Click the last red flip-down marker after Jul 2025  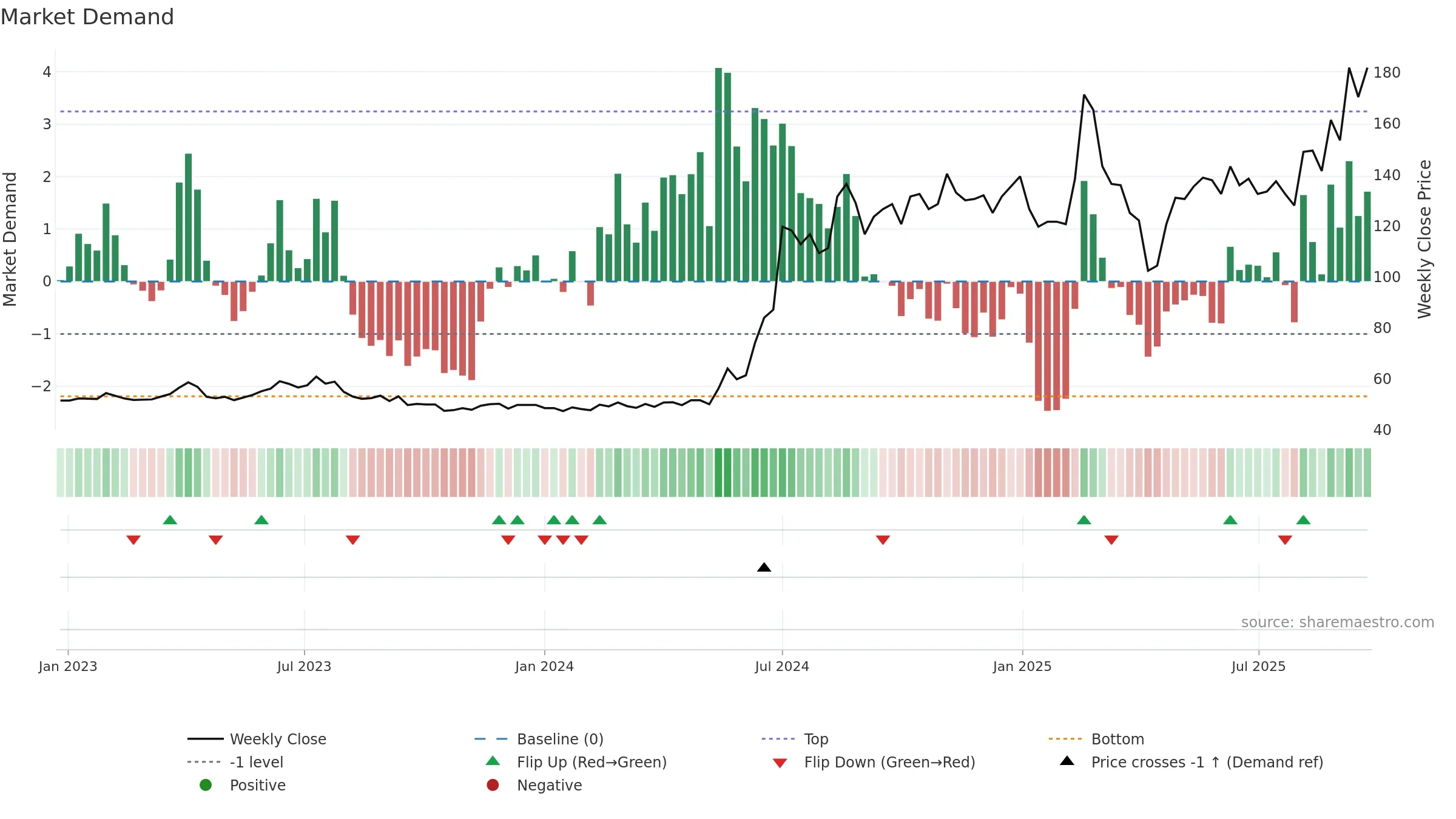1285,540
